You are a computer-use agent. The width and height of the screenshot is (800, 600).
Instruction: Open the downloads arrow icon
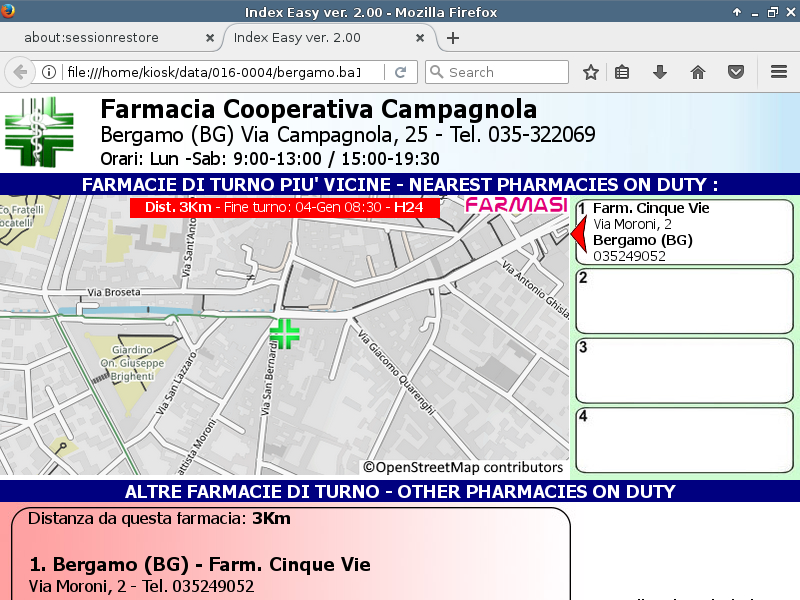tap(660, 72)
